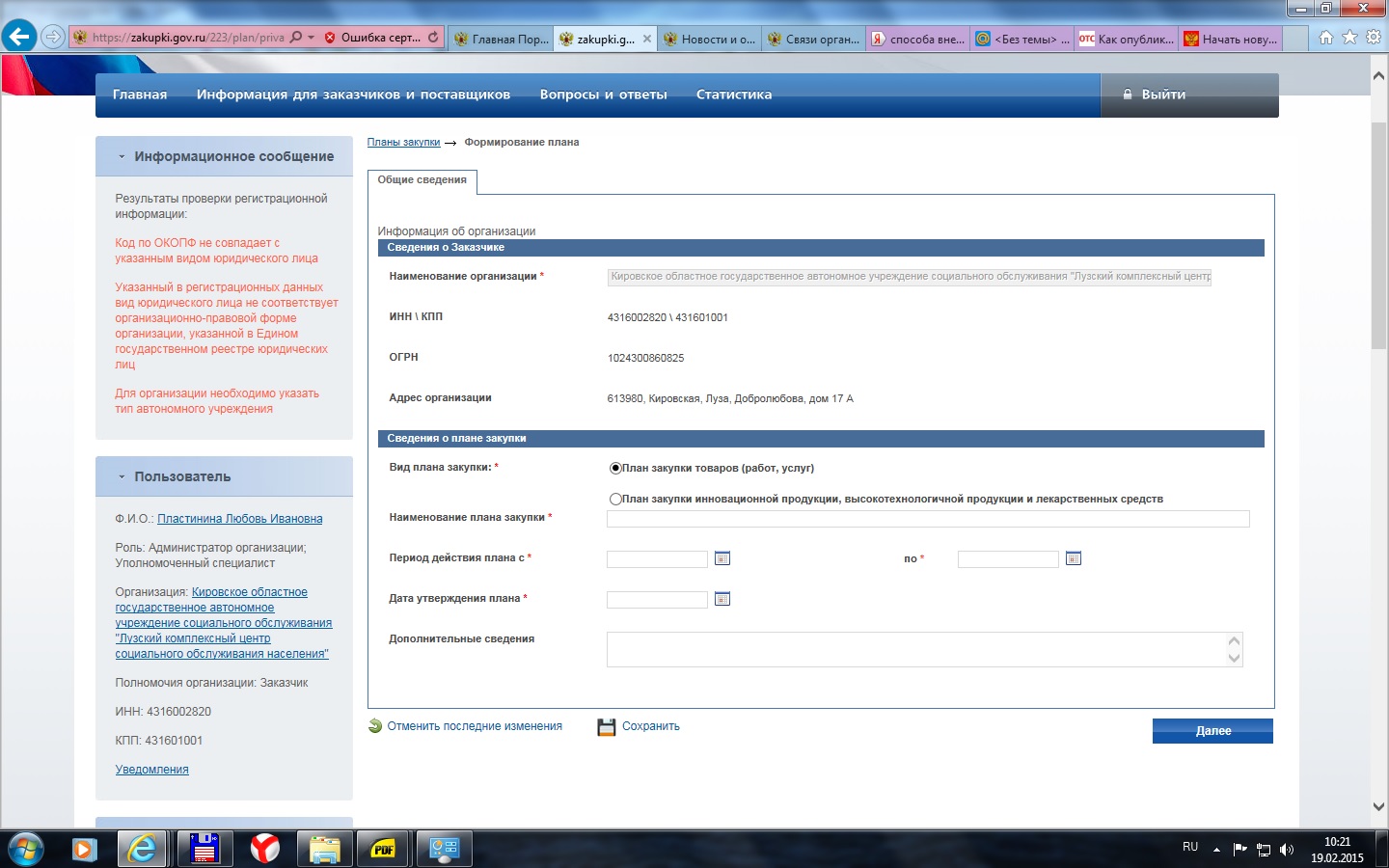Collapse the Пользователь panel
This screenshot has width=1389, height=868.
(x=122, y=476)
